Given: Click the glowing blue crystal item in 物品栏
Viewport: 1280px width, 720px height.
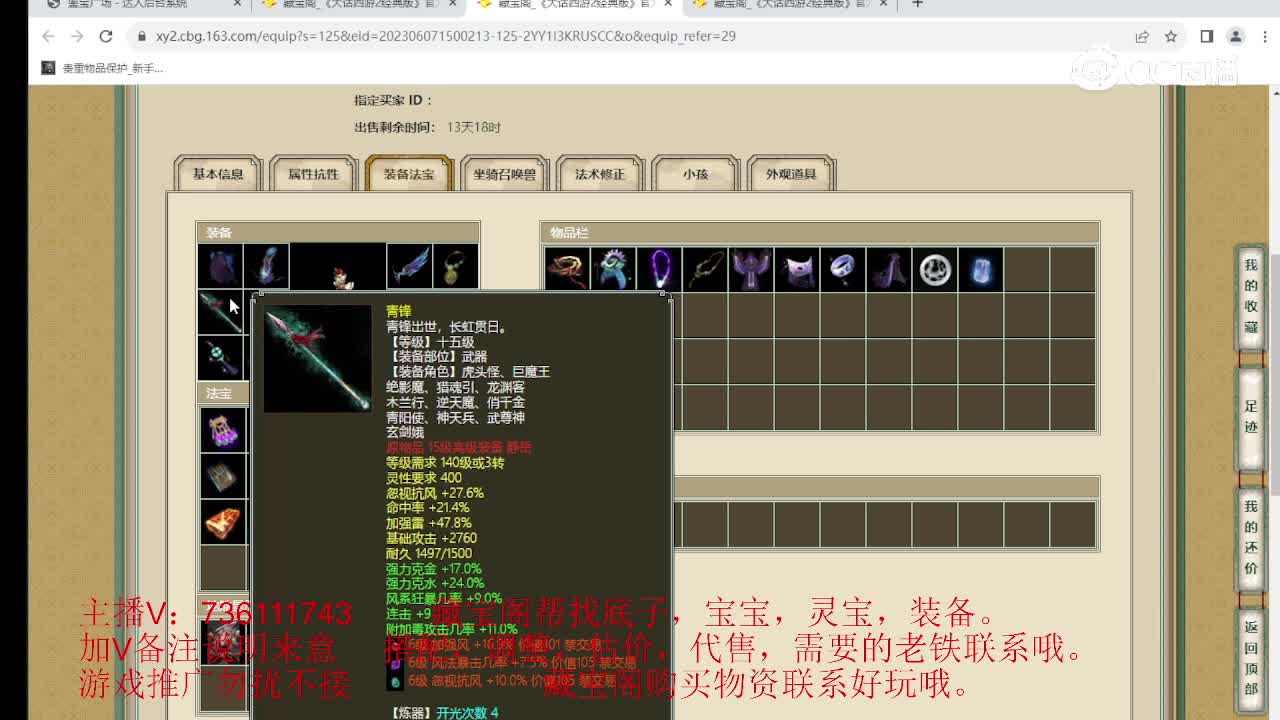Looking at the screenshot, I should [x=980, y=269].
